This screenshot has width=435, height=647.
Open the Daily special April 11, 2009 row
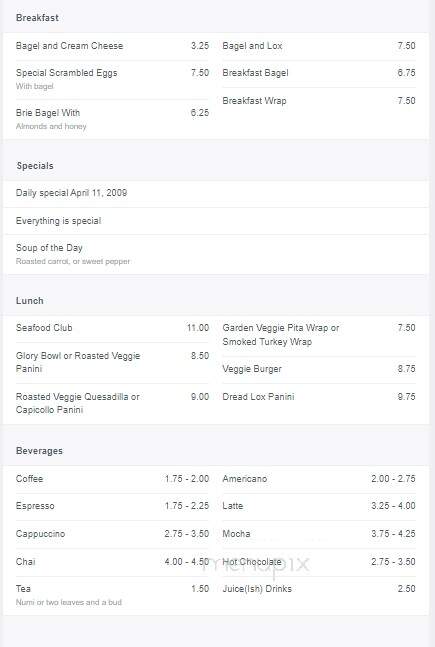tap(216, 193)
